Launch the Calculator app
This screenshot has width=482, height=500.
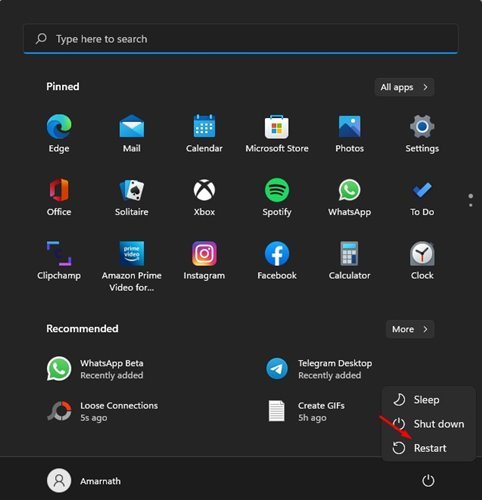coord(349,261)
